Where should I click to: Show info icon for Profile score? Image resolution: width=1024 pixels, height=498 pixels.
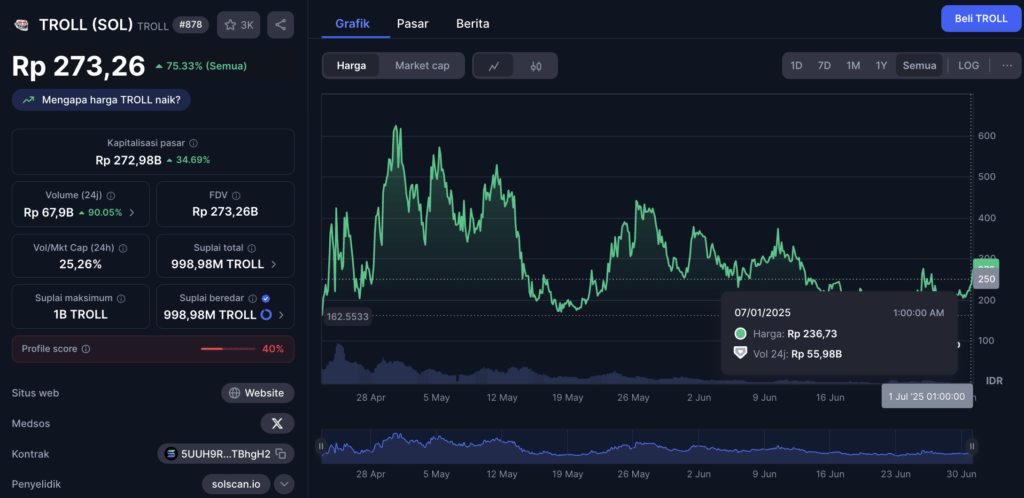coord(86,349)
